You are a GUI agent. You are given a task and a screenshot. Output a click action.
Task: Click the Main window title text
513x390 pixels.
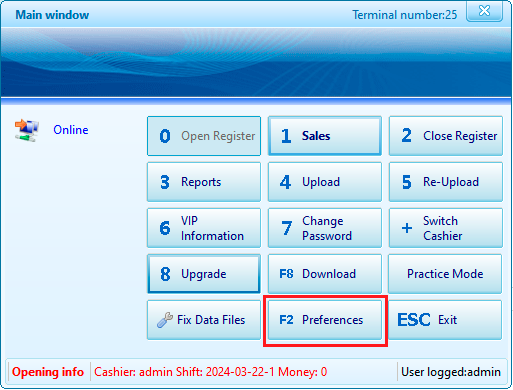52,15
